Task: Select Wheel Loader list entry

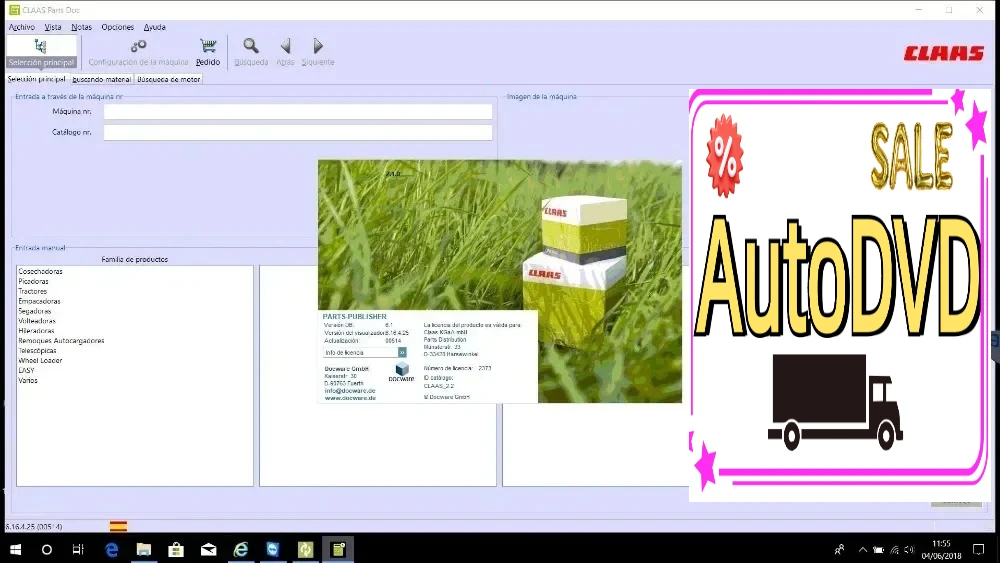Action: pyautogui.click(x=40, y=360)
